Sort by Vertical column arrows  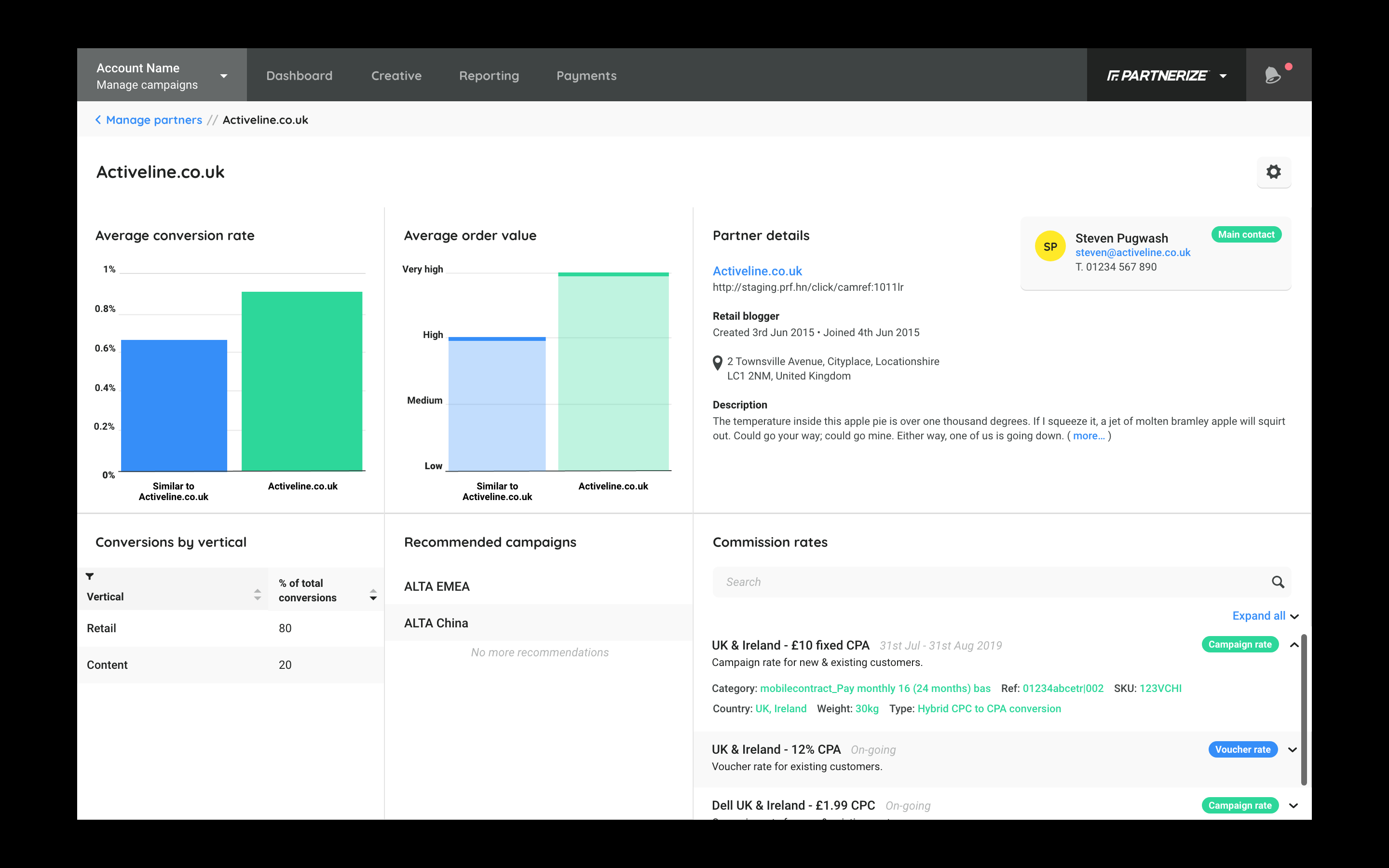[257, 595]
